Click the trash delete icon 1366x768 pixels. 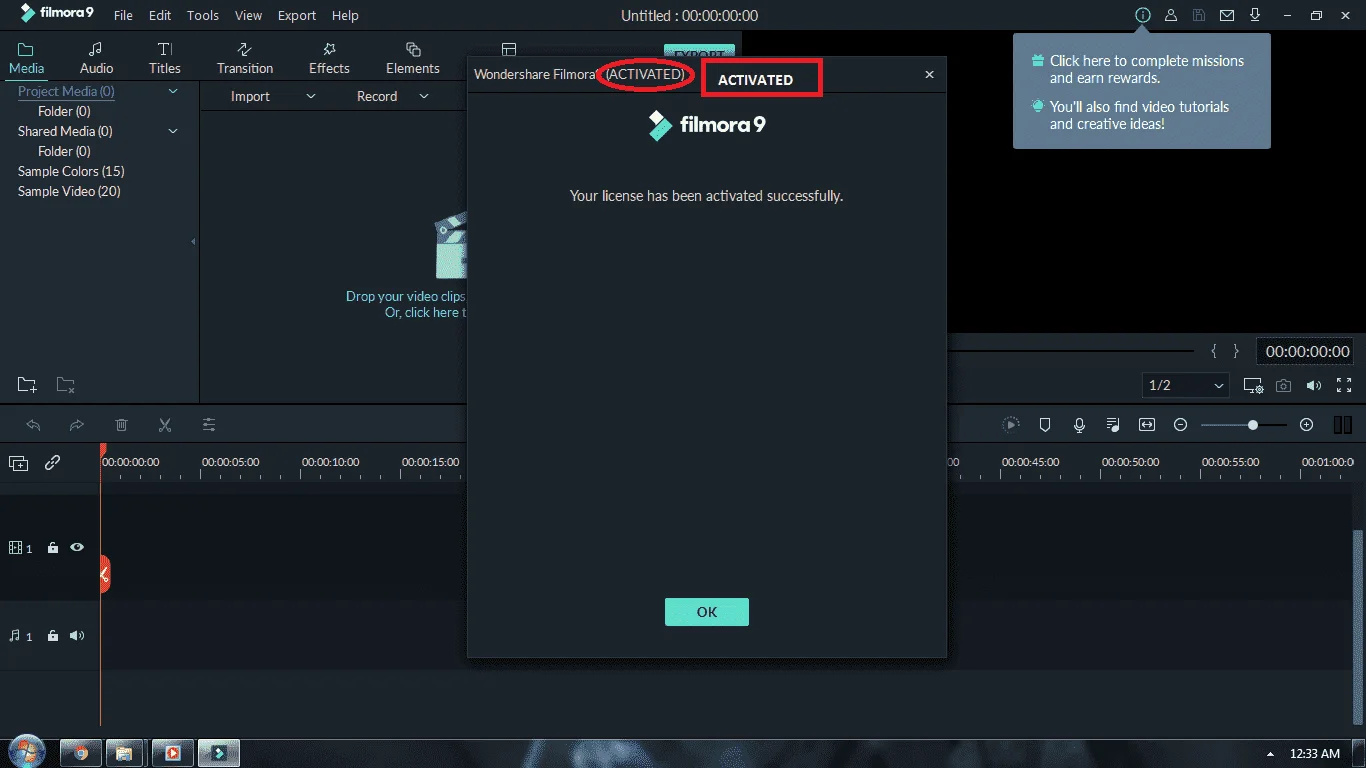click(121, 425)
